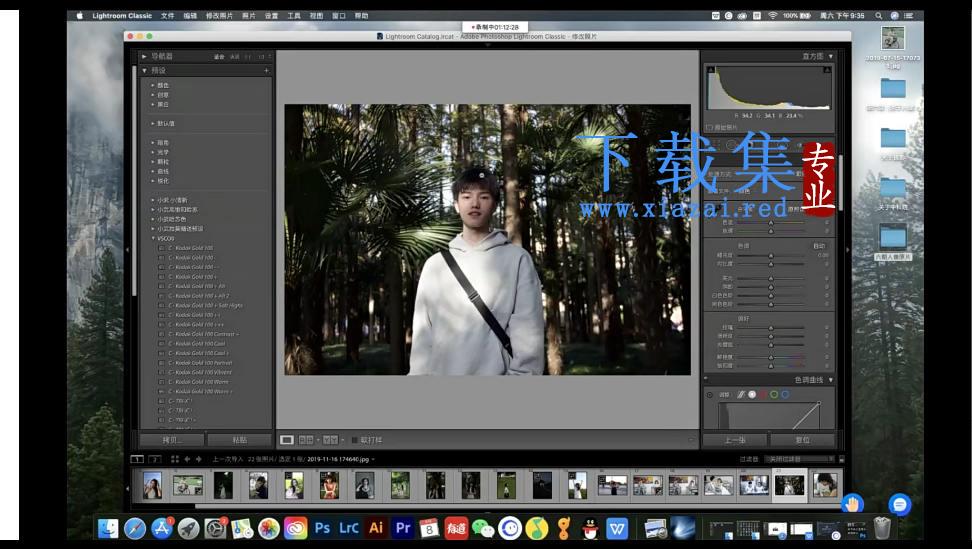Open the 照片 menu
Image resolution: width=972 pixels, height=549 pixels.
249,15
